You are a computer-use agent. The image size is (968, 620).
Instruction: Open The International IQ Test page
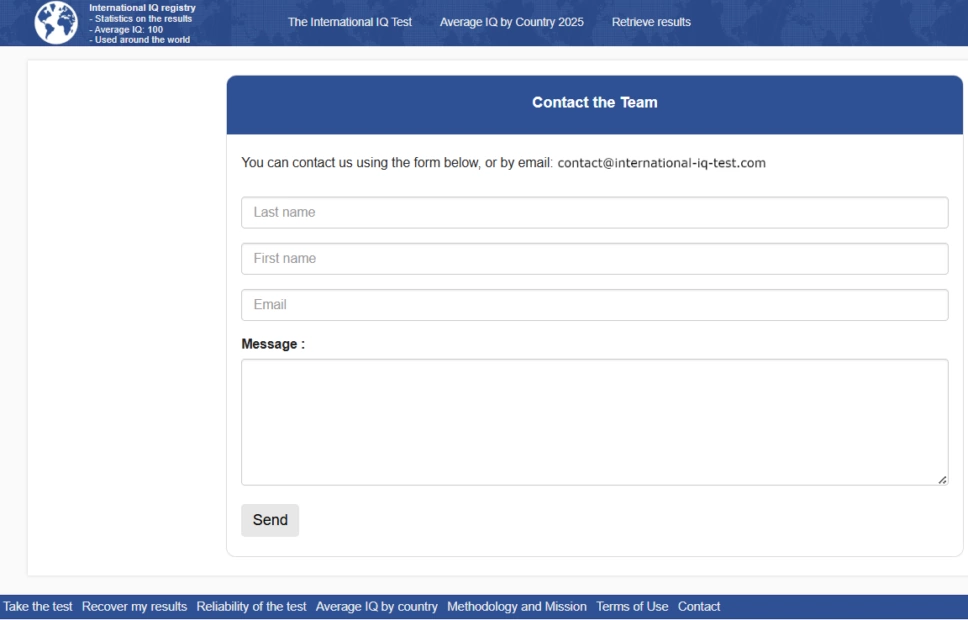349,22
